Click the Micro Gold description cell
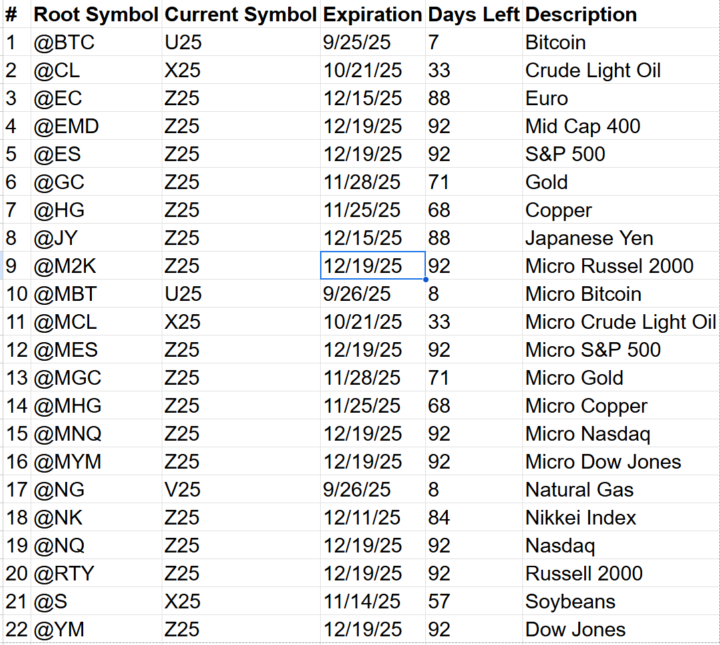Viewport: 720px width, 645px height. coord(621,378)
